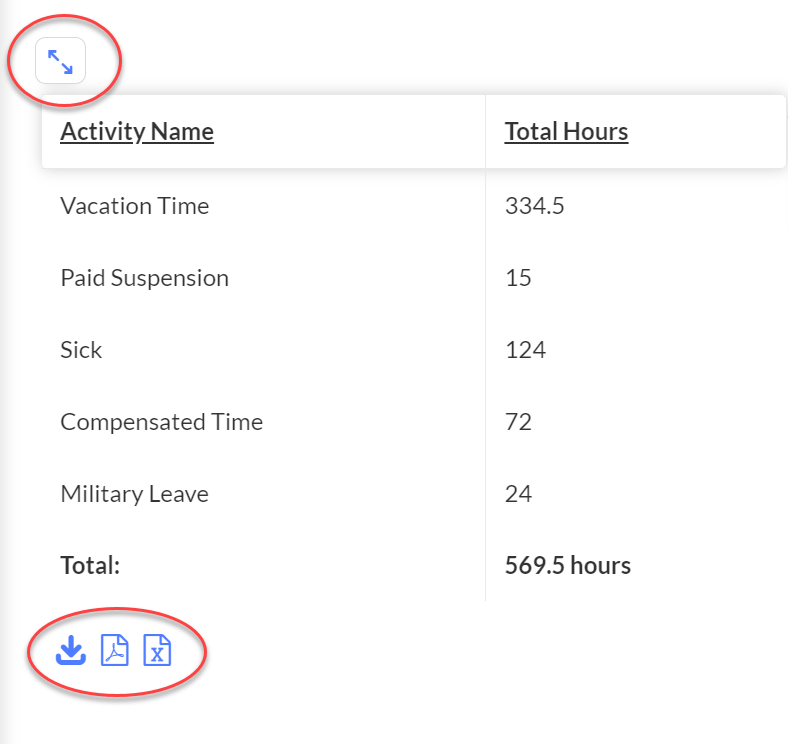Click the 569.5 hours total value
788x744 pixels.
click(x=568, y=566)
